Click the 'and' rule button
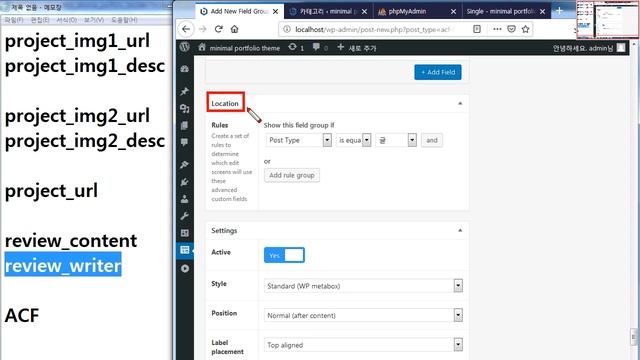Viewport: 640px width, 360px height. click(x=431, y=140)
